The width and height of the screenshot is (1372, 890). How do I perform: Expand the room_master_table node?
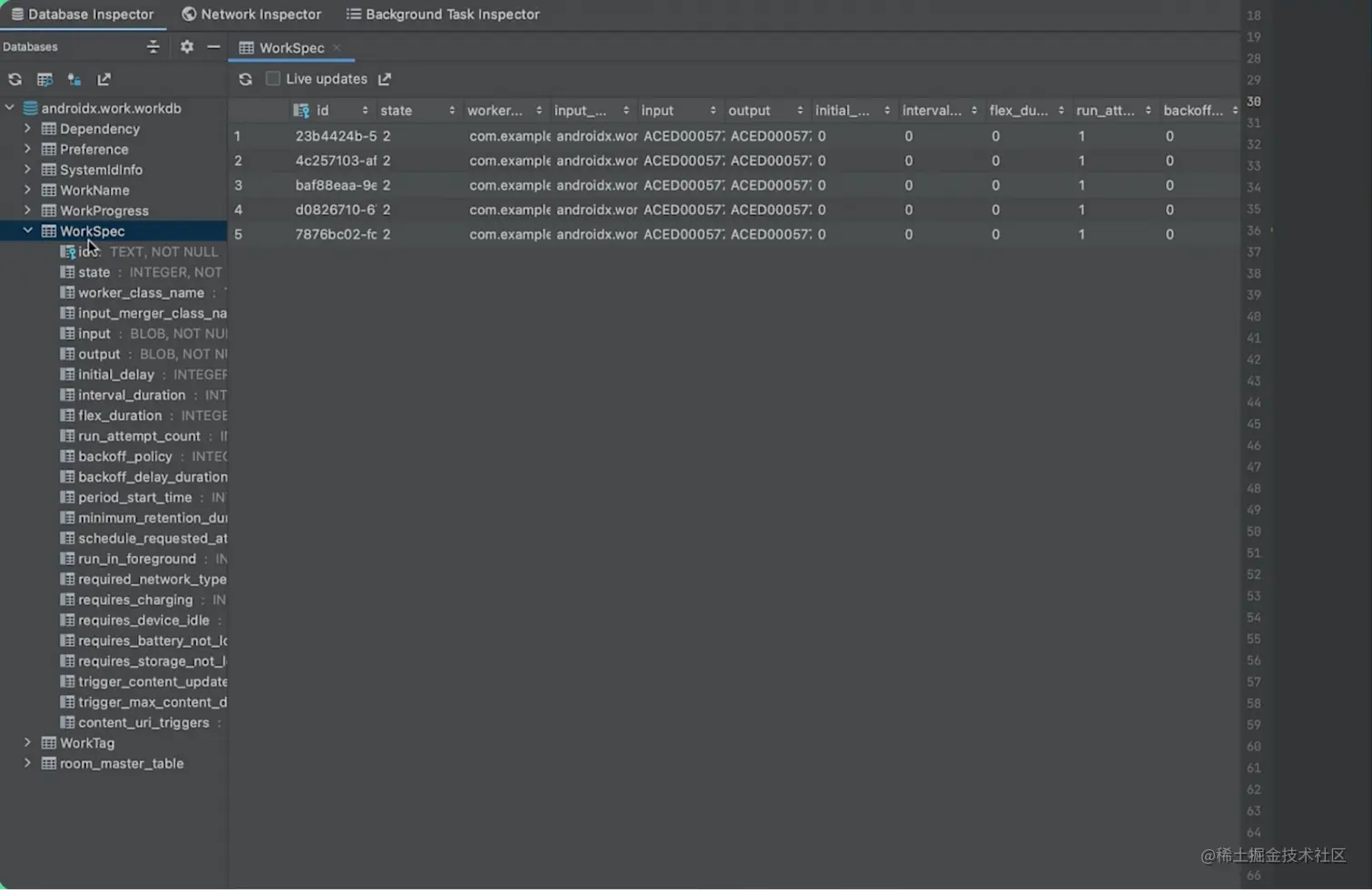[27, 763]
